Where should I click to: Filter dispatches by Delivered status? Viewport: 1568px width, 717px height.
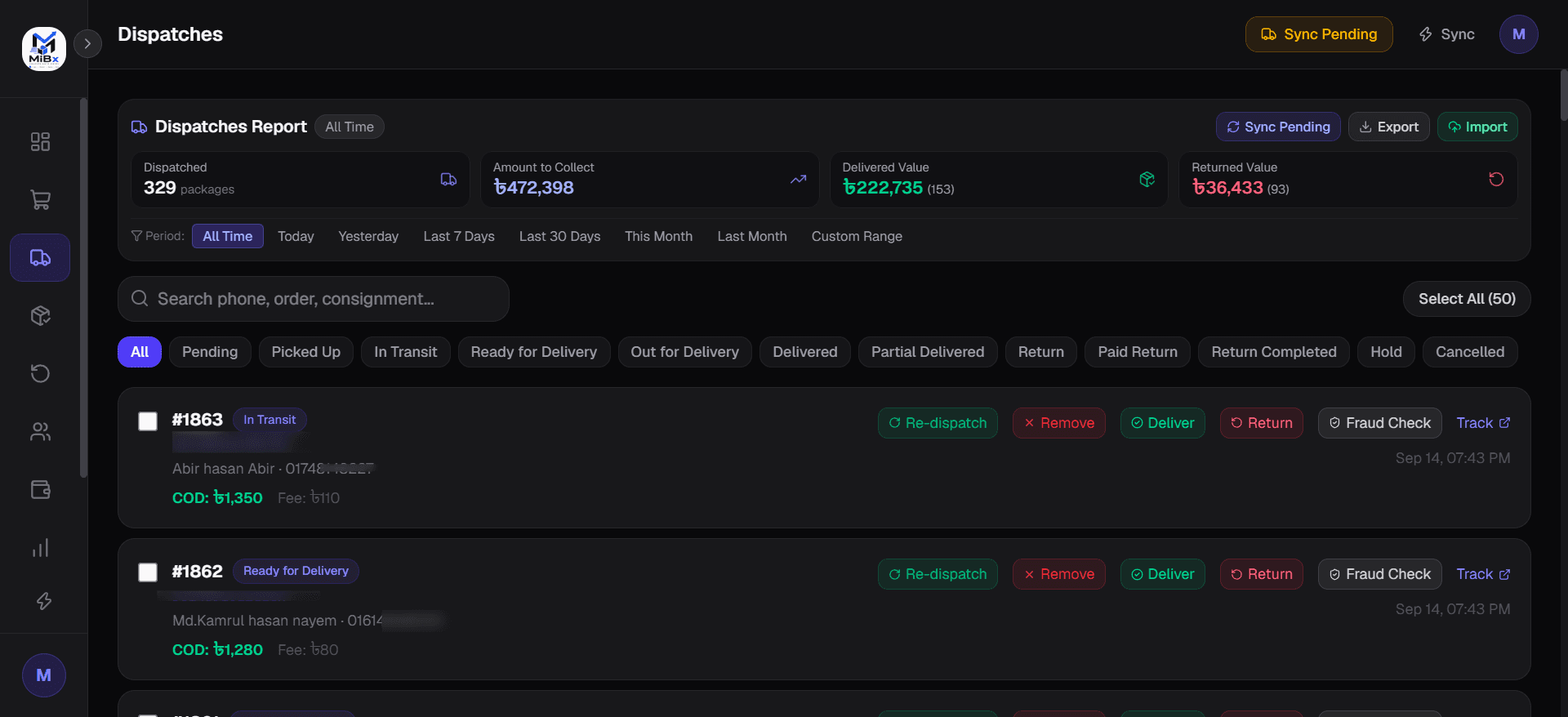click(805, 352)
